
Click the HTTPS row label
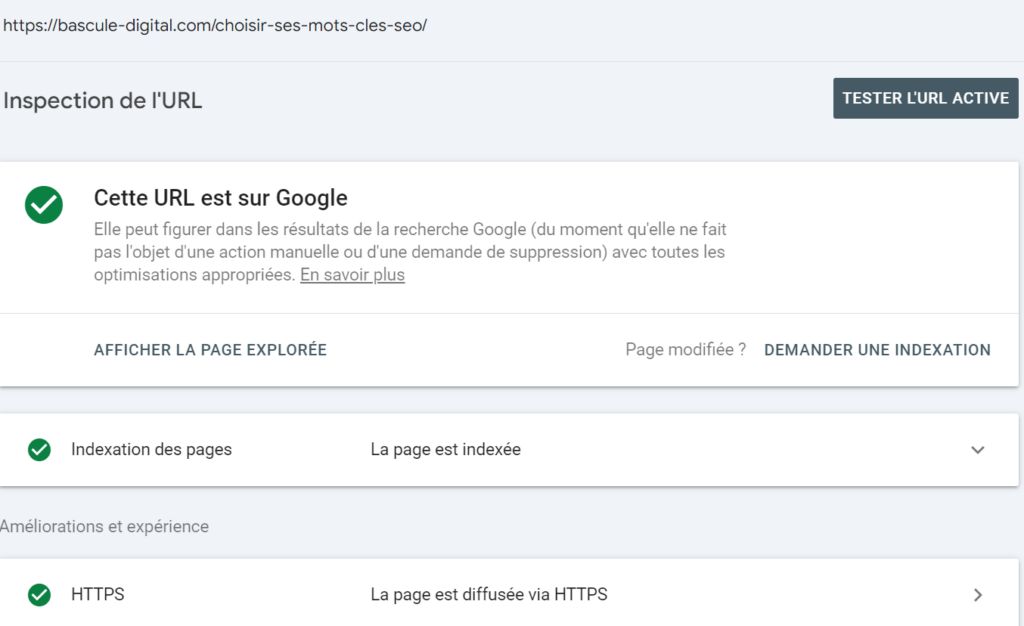click(x=97, y=594)
